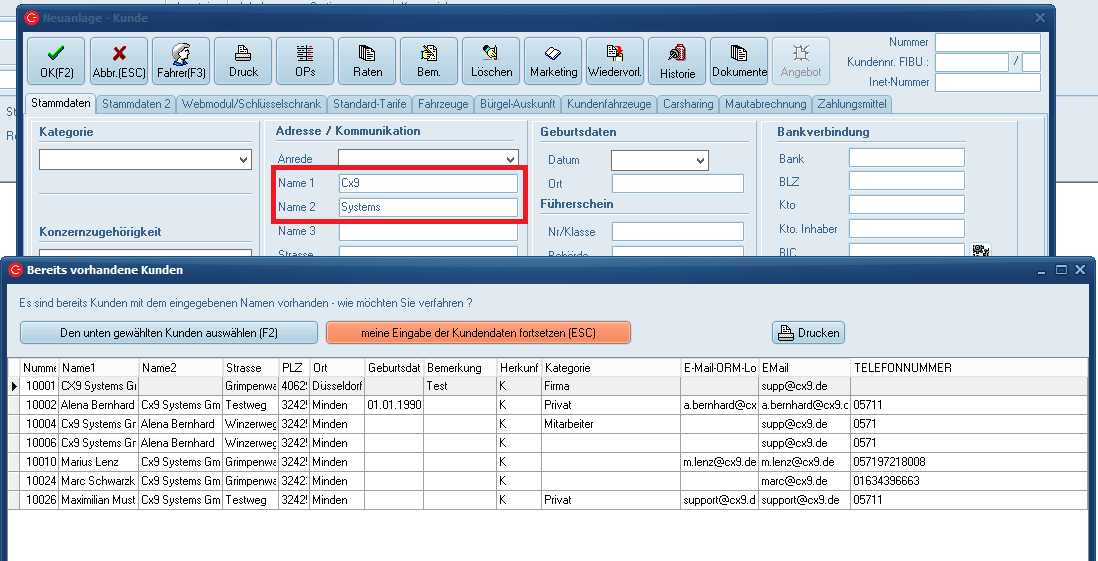Click 'meine Eingabe der Kundendaten fortsetzen (ESC)'
Screen dimensions: 1098x561
coord(478,332)
